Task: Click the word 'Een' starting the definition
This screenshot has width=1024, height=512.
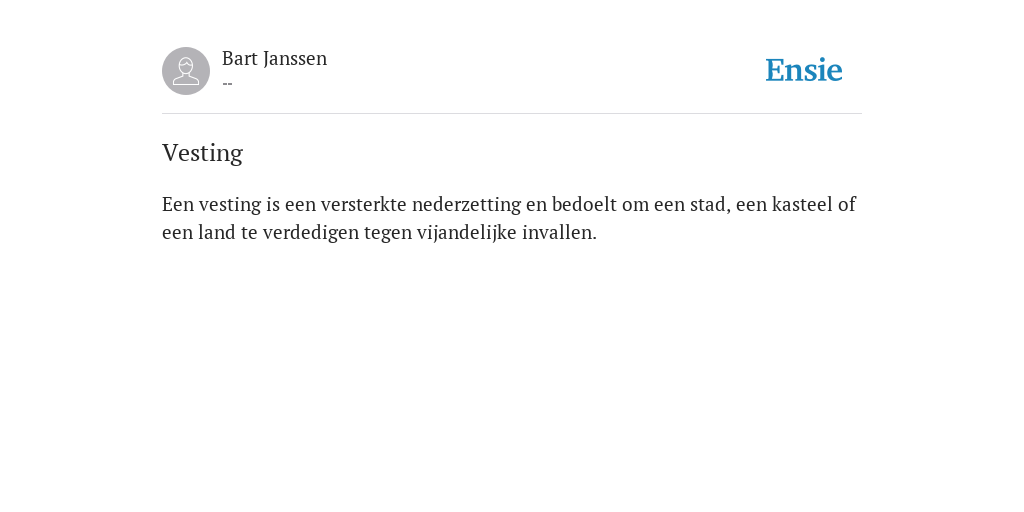Action: 178,204
